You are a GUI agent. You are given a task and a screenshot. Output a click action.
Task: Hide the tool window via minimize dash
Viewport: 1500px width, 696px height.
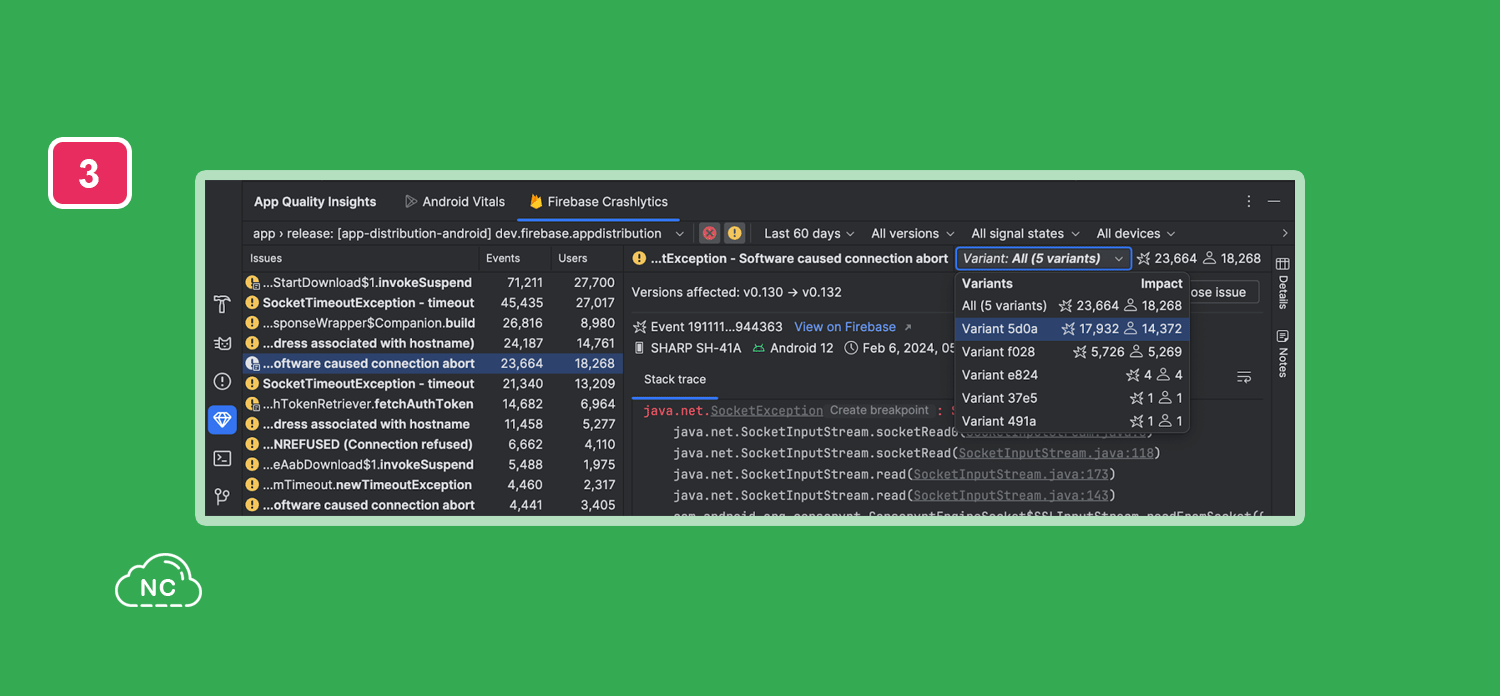coord(1274,201)
